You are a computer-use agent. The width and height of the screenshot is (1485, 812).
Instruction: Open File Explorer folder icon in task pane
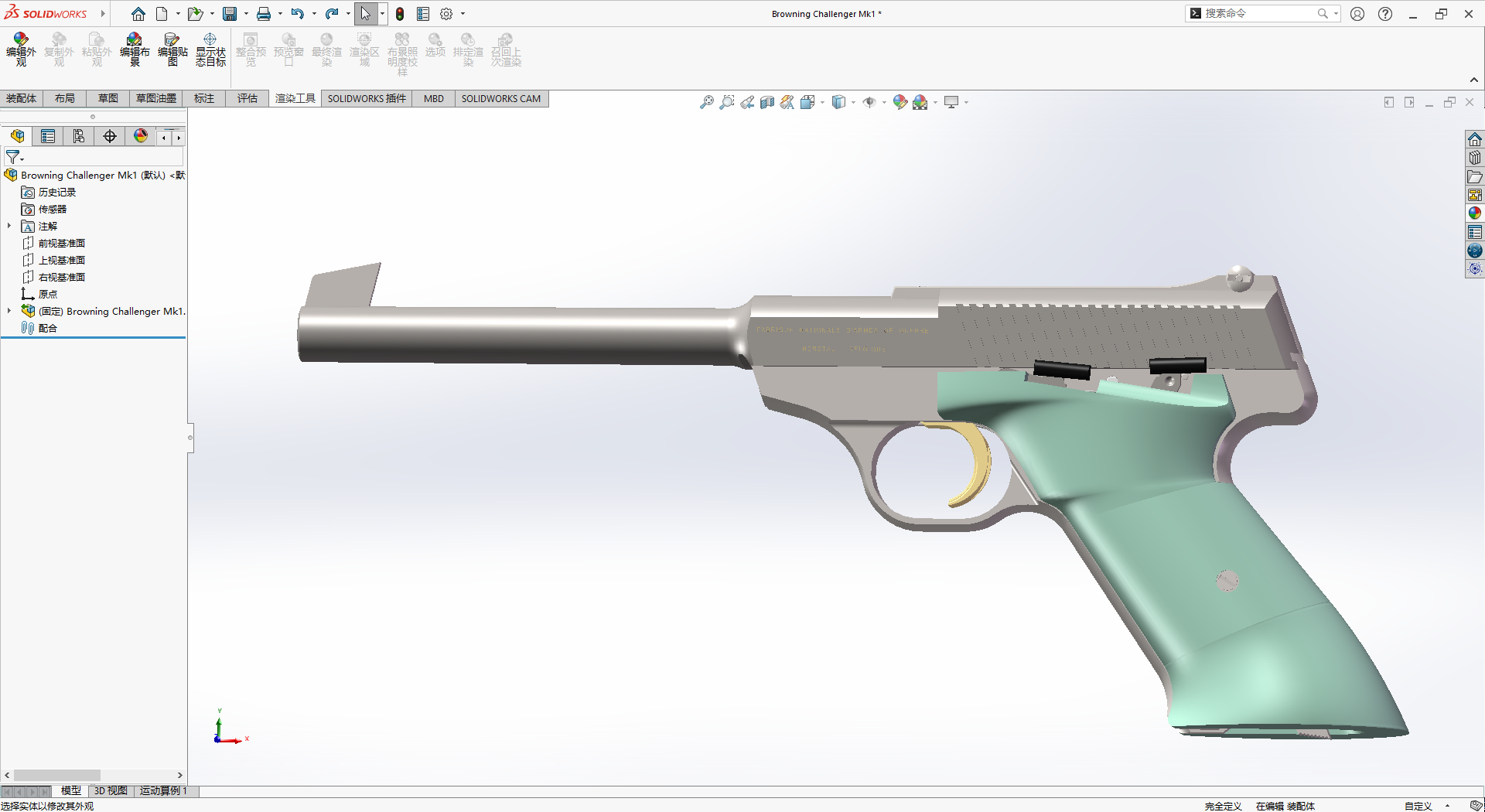click(1475, 176)
